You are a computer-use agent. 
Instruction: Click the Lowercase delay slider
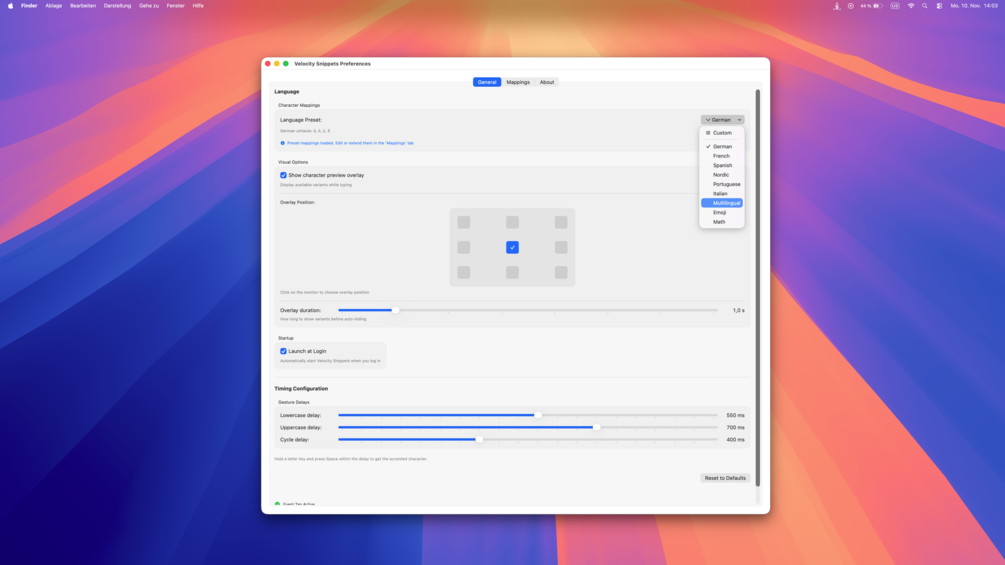(528, 415)
